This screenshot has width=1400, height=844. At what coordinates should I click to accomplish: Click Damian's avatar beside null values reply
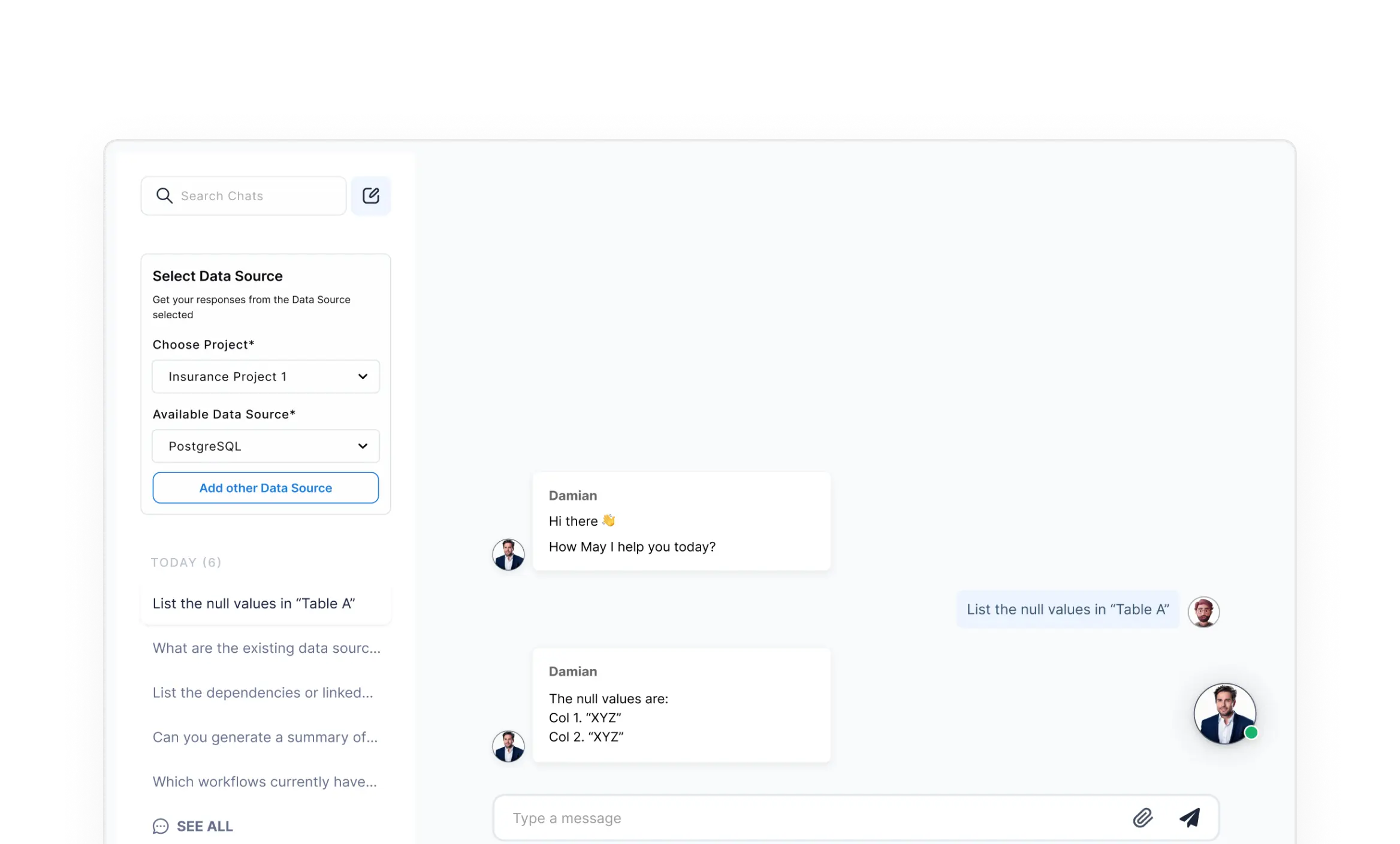[x=508, y=746]
